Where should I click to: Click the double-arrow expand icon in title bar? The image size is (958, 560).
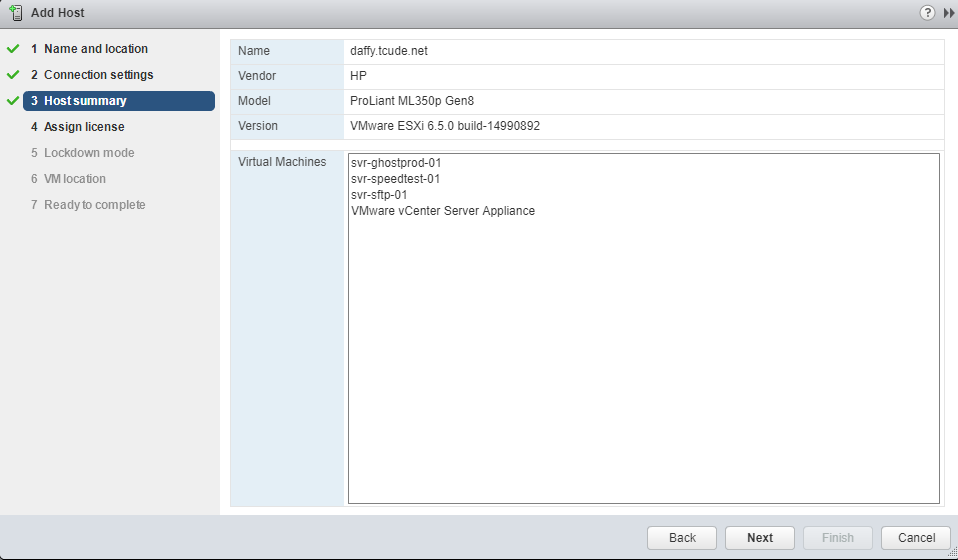point(949,13)
